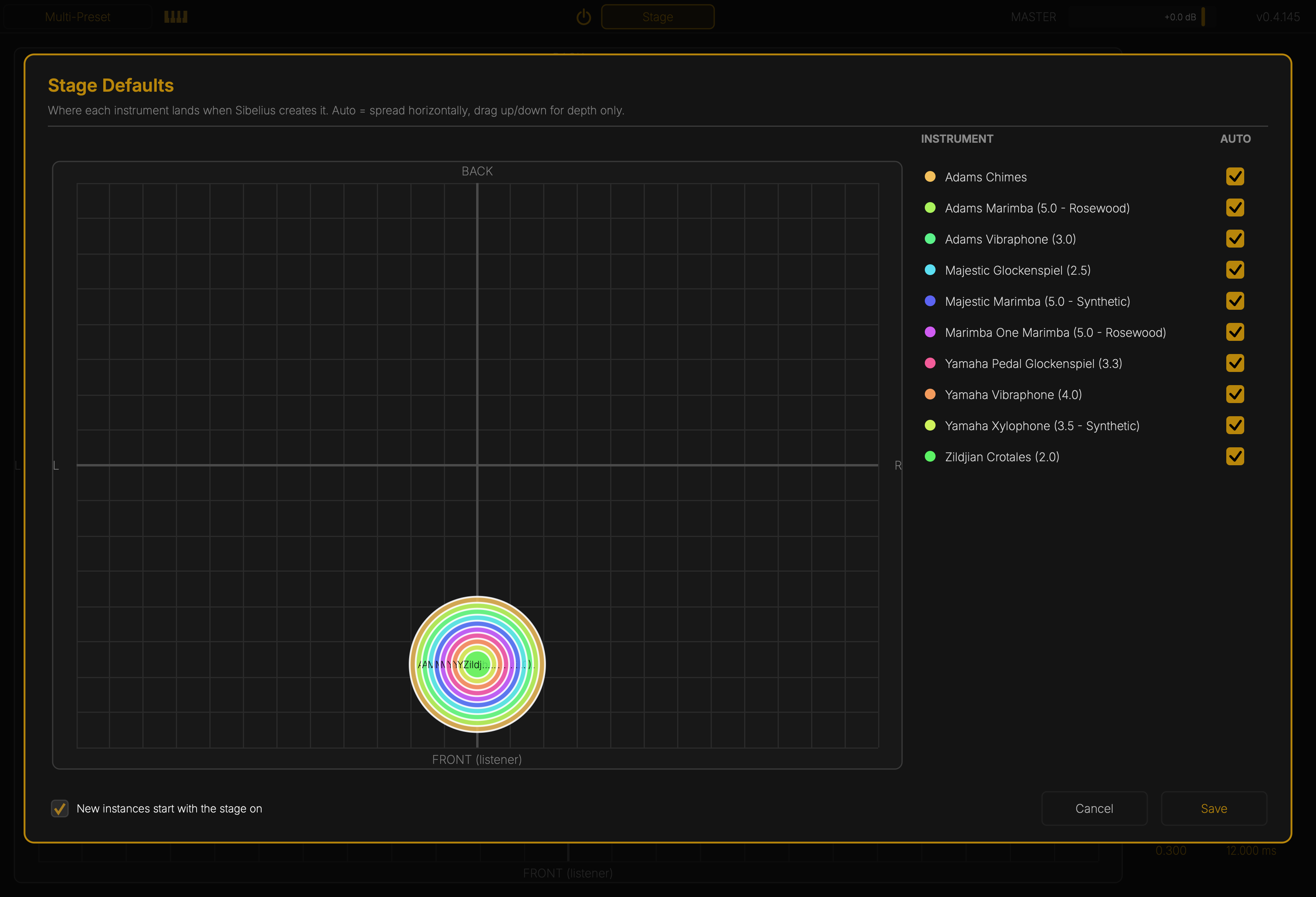The height and width of the screenshot is (897, 1316).
Task: Click the Adams Vibraphone color dot
Action: click(930, 239)
